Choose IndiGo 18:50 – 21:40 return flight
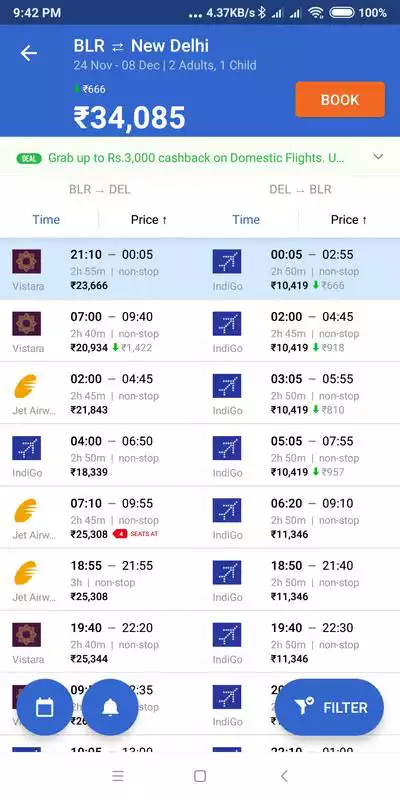400x800 pixels. click(x=300, y=580)
